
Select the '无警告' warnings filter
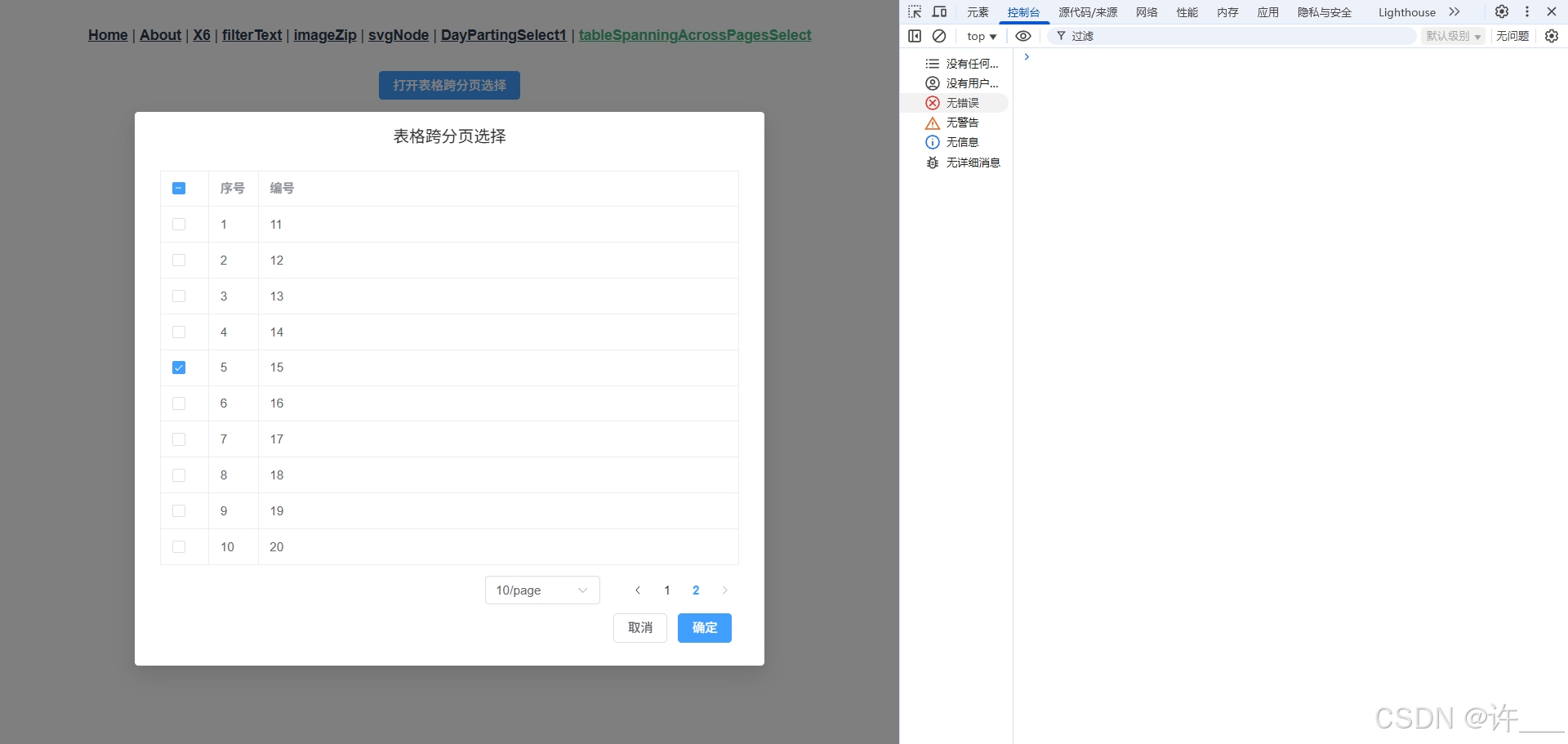click(954, 123)
